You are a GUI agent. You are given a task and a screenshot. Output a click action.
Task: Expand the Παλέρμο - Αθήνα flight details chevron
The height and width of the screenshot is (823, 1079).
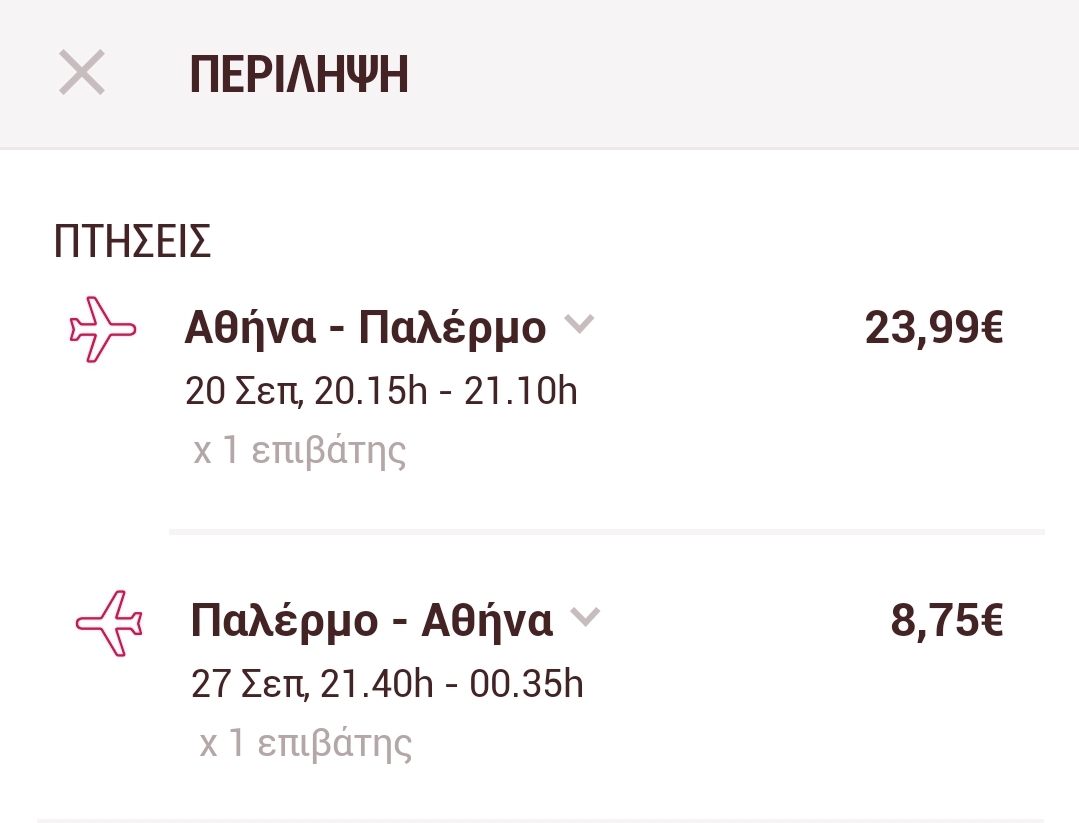click(x=585, y=618)
